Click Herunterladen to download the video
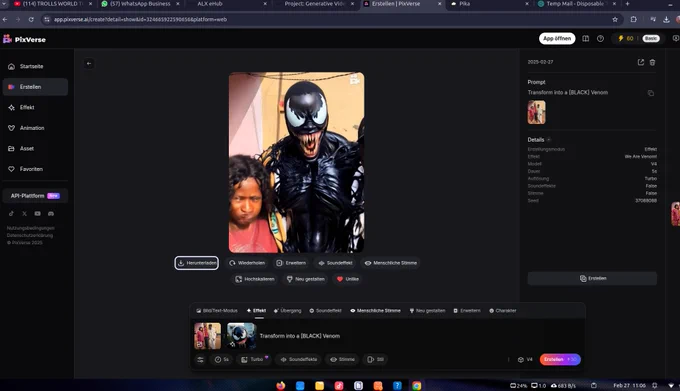The width and height of the screenshot is (680, 391). coord(196,263)
